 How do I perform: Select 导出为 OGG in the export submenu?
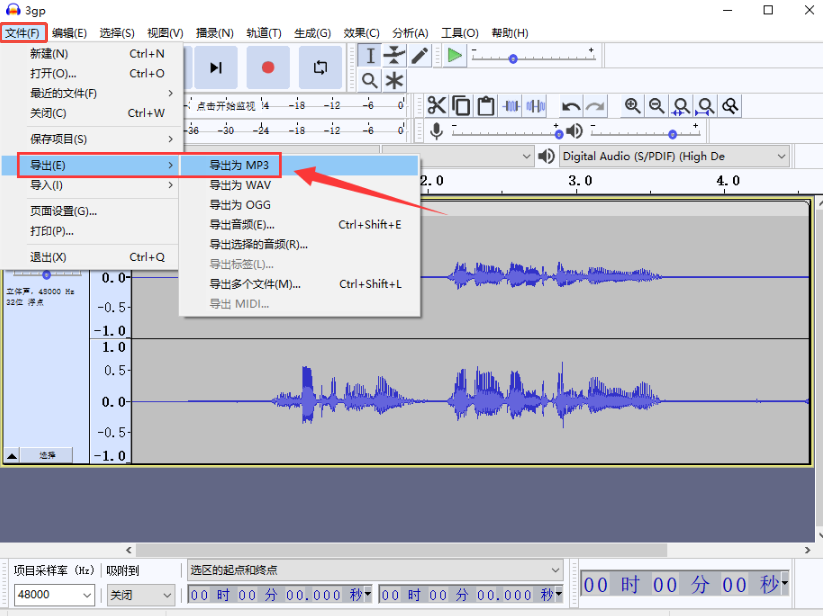299,205
